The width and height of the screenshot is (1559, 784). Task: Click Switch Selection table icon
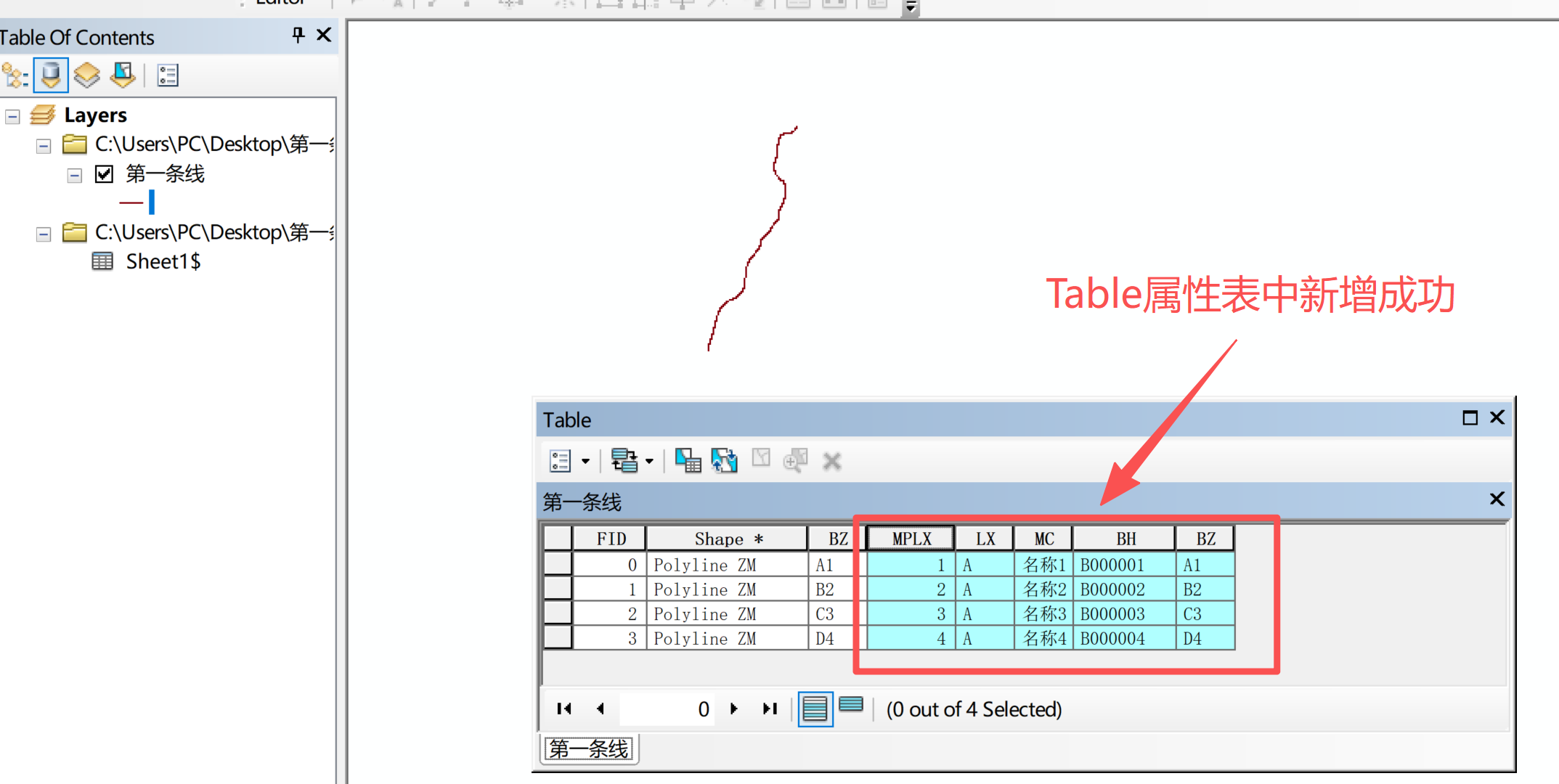point(724,460)
